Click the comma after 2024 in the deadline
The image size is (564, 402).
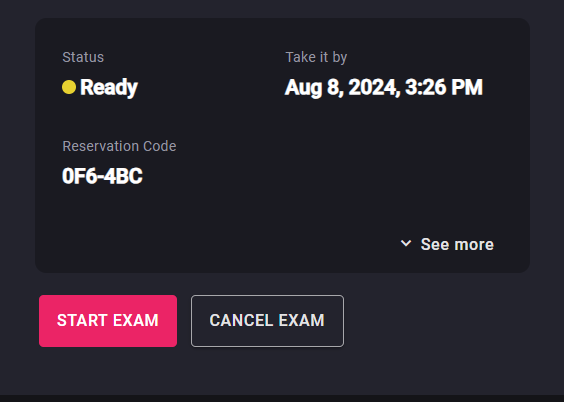pyautogui.click(x=399, y=94)
